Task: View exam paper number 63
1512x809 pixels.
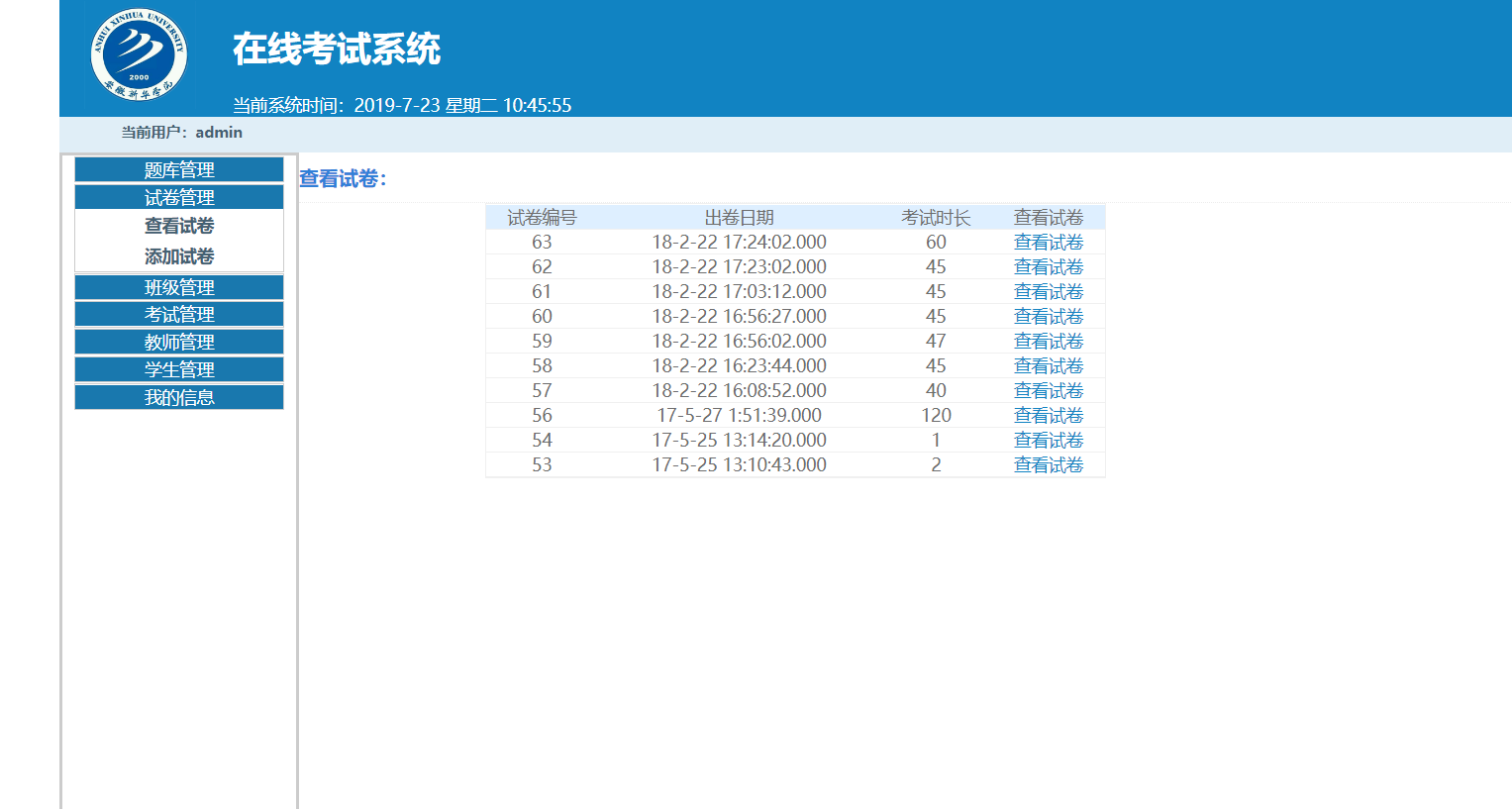Action: pyautogui.click(x=1049, y=243)
